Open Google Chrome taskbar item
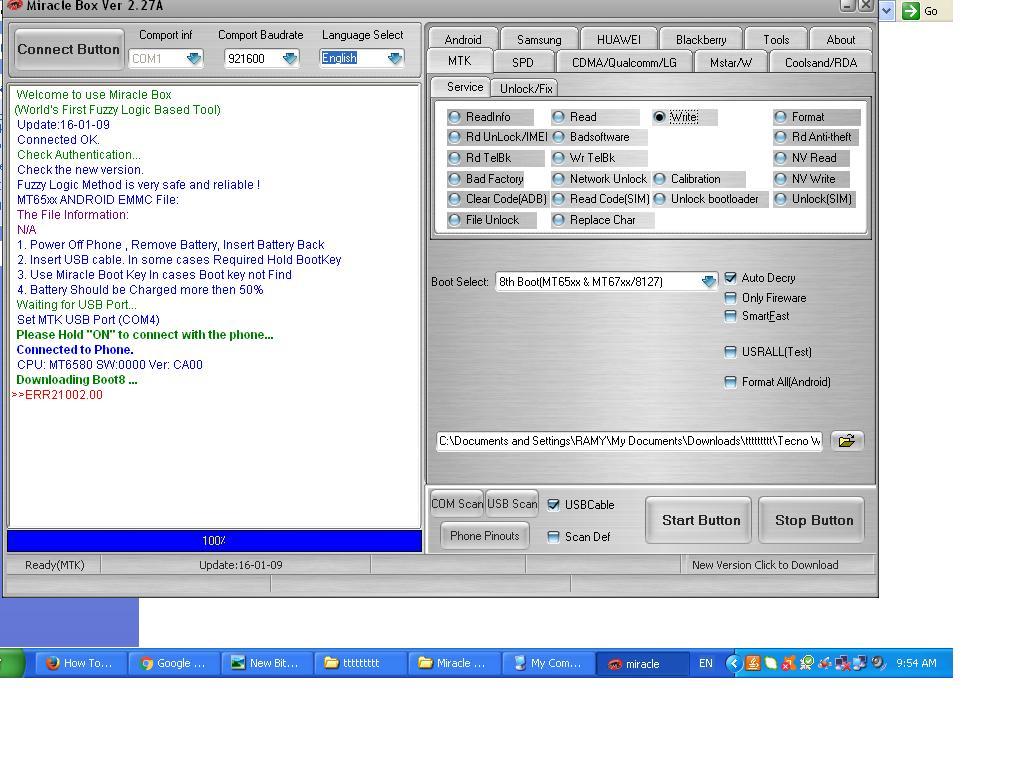 pos(173,663)
